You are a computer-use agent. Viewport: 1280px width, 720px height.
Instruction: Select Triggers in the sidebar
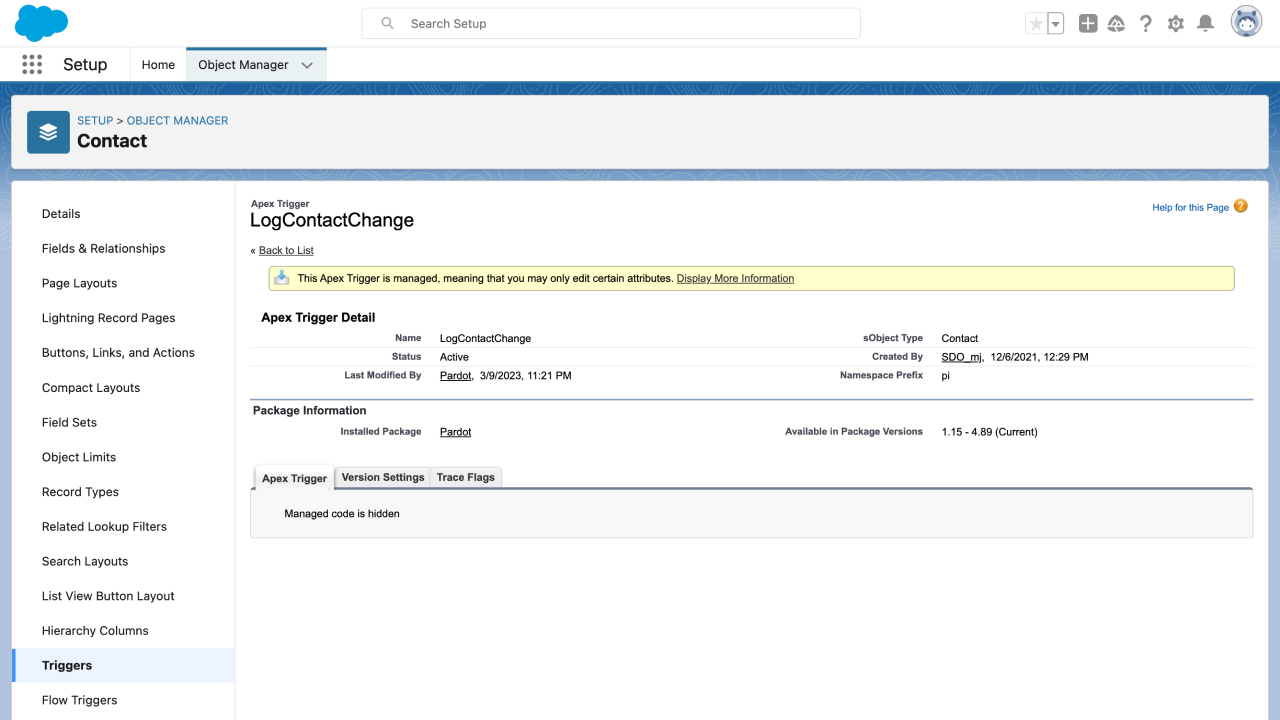coord(123,665)
